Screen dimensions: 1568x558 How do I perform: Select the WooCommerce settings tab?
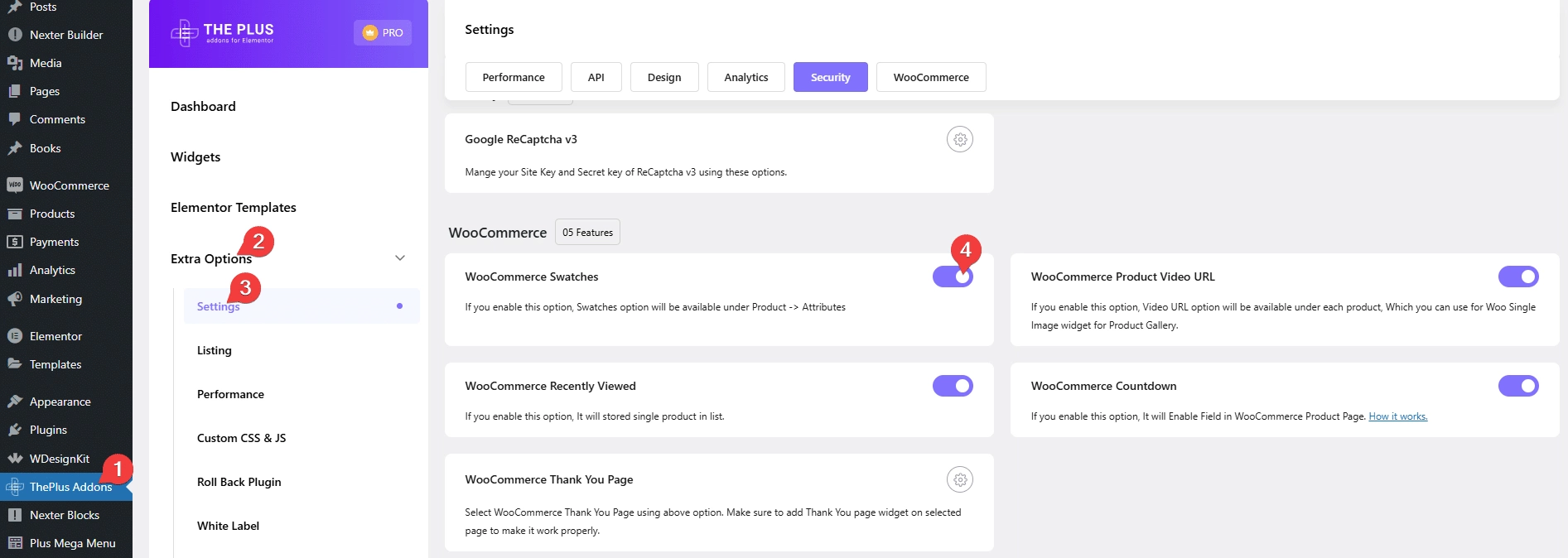coord(930,77)
